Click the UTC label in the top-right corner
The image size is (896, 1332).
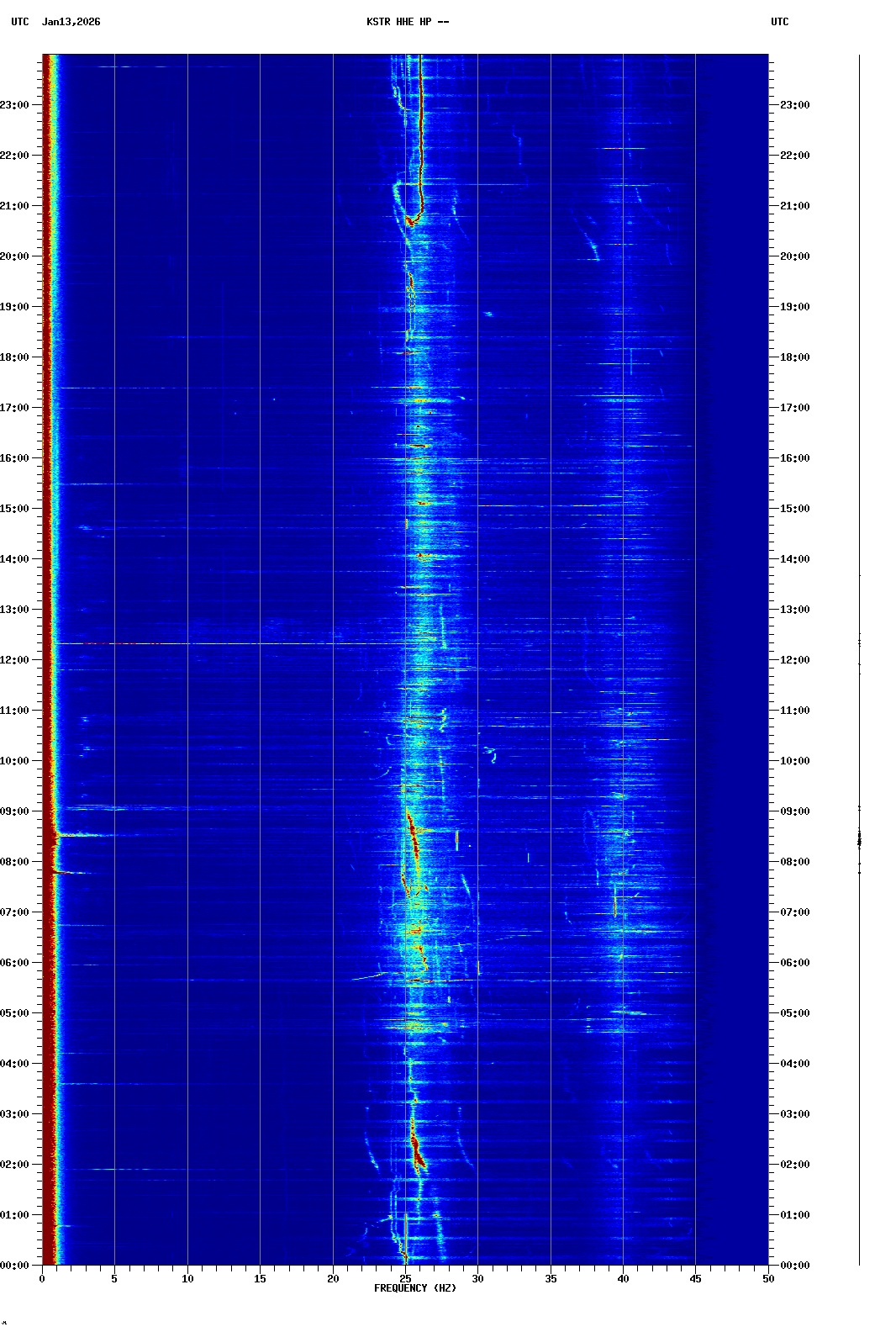click(x=779, y=22)
